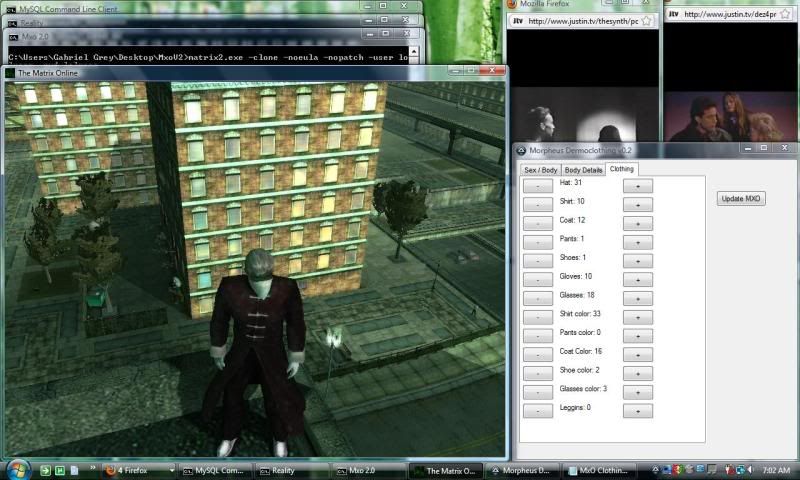Switch to Morpheus Dermoclothing taskbar item
The height and width of the screenshot is (480, 800).
click(521, 470)
